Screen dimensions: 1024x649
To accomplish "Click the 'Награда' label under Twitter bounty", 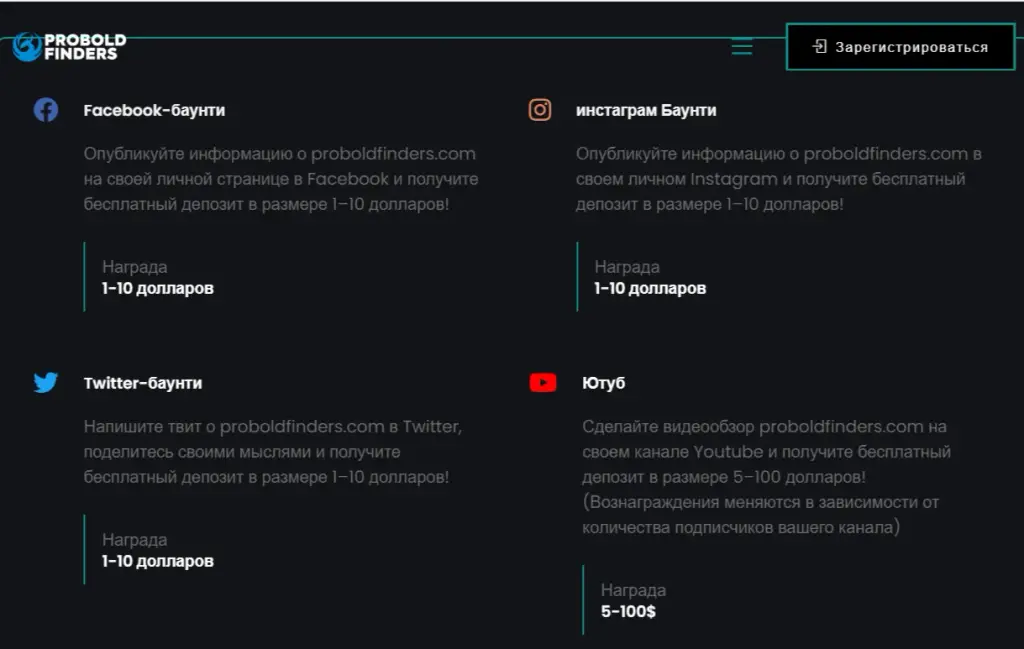I will click(135, 540).
